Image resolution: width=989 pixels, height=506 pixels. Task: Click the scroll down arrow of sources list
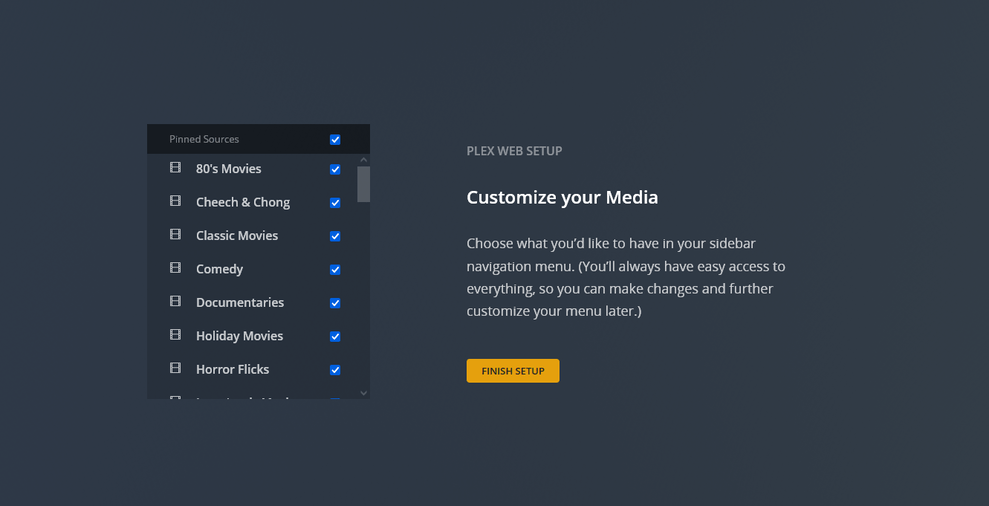[363, 393]
